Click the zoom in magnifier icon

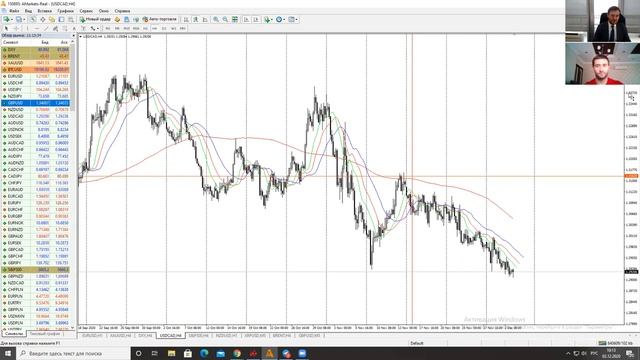click(x=216, y=19)
